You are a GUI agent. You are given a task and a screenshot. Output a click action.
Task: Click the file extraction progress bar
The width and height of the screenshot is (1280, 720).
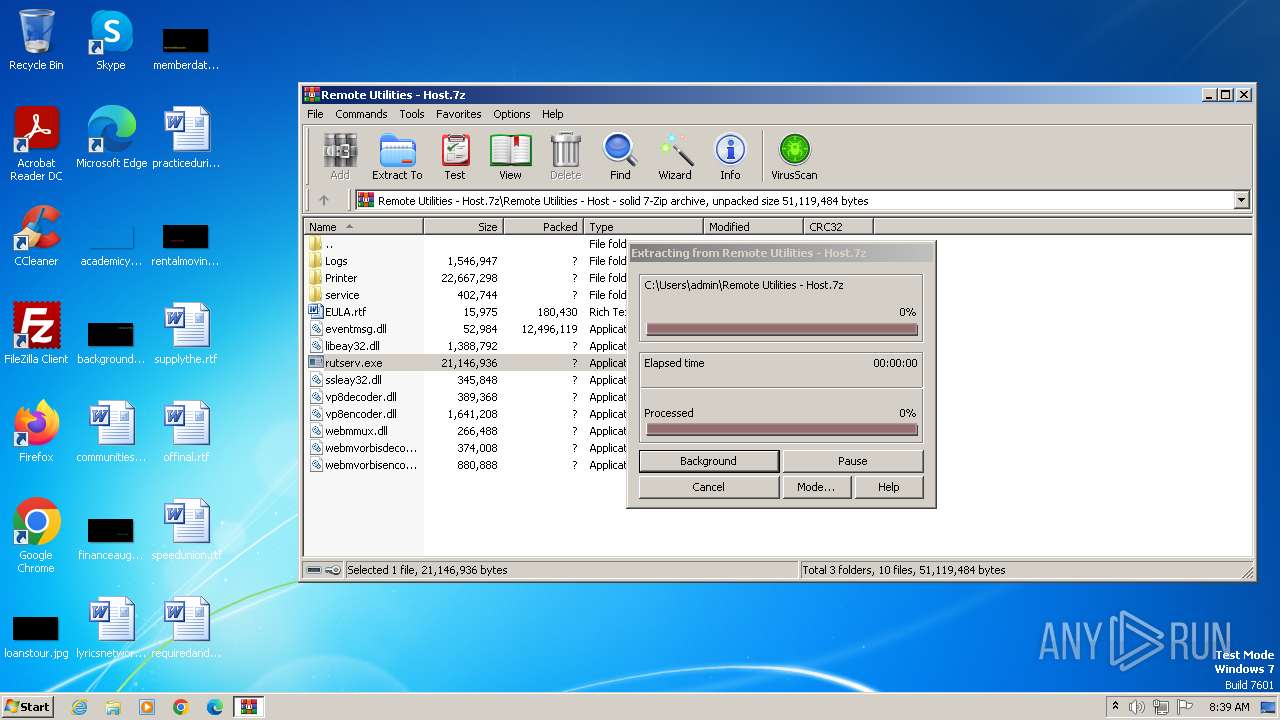click(x=781, y=329)
